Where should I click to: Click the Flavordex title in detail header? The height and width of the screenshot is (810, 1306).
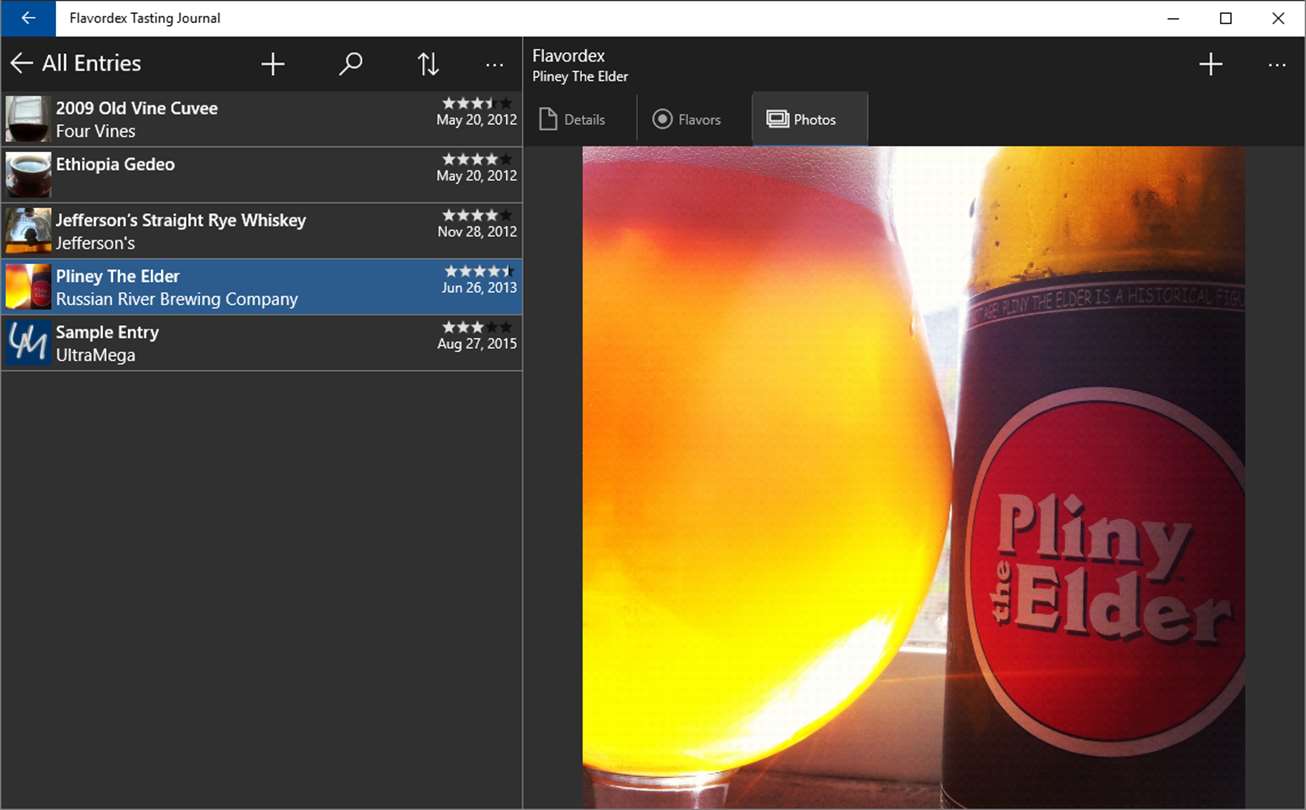tap(569, 56)
